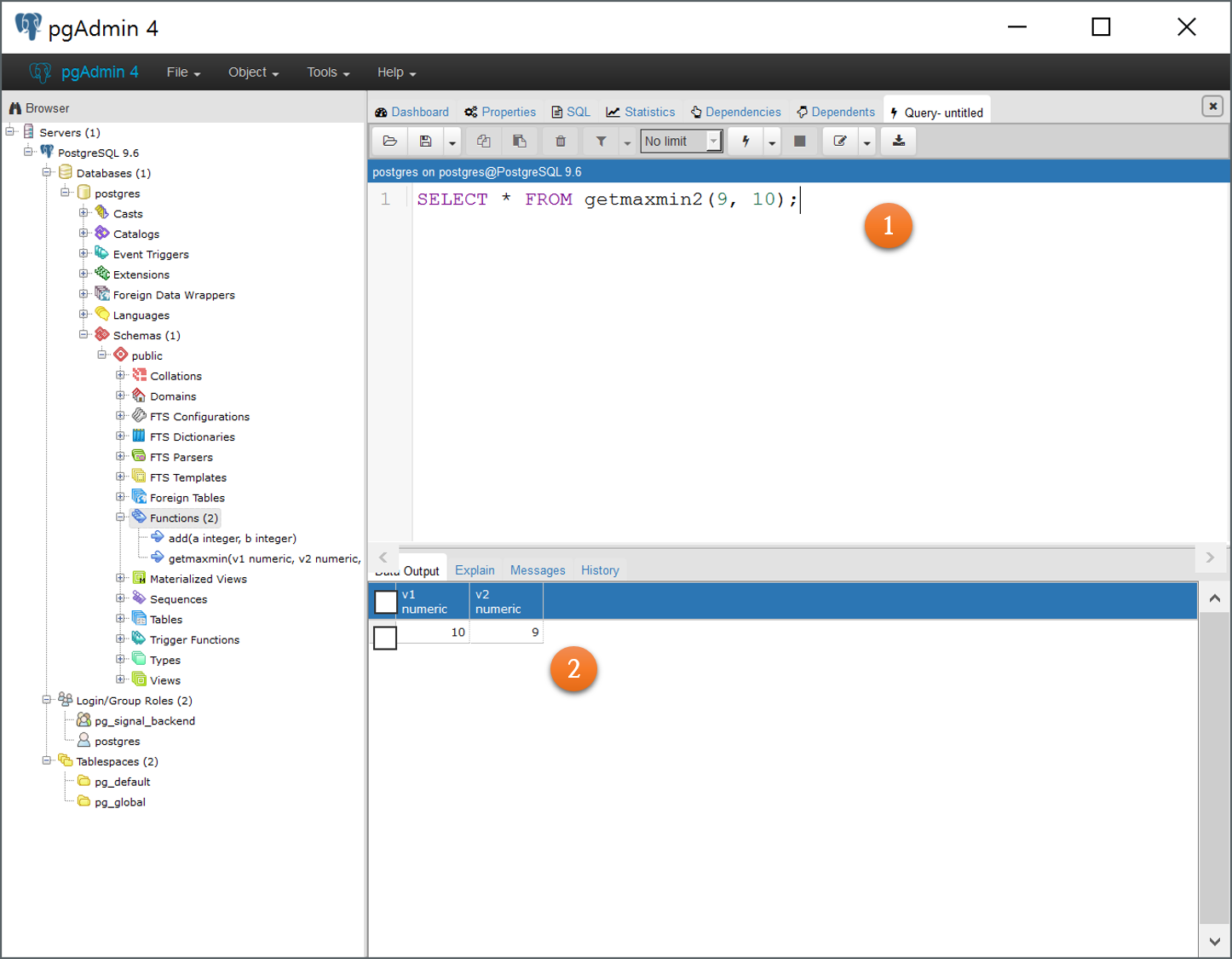This screenshot has width=1232, height=959.
Task: Click the Sequences node icon
Action: (140, 598)
